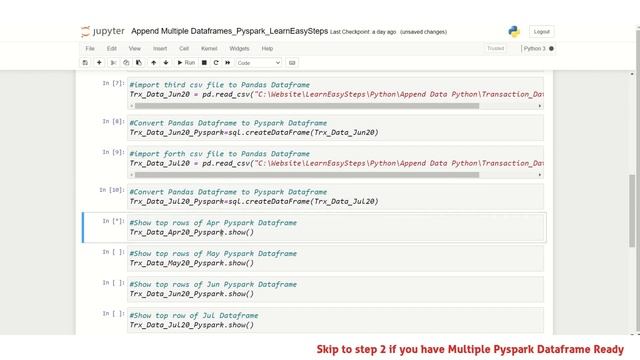Open the Cell menu
The image size is (640, 360).
coord(184,49)
